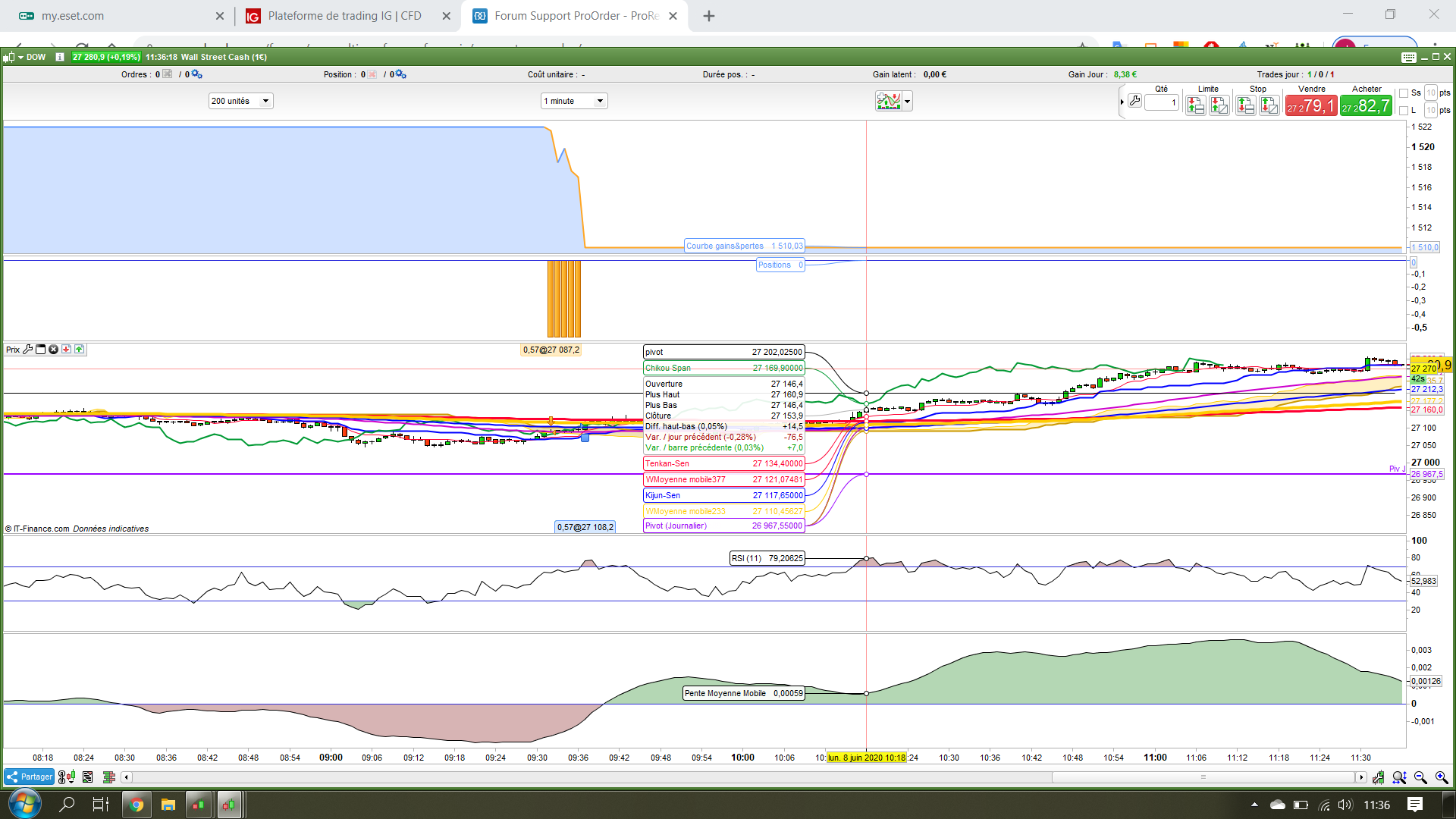The height and width of the screenshot is (819, 1456).
Task: Click the Prix panel wrench icon
Action: pos(28,350)
